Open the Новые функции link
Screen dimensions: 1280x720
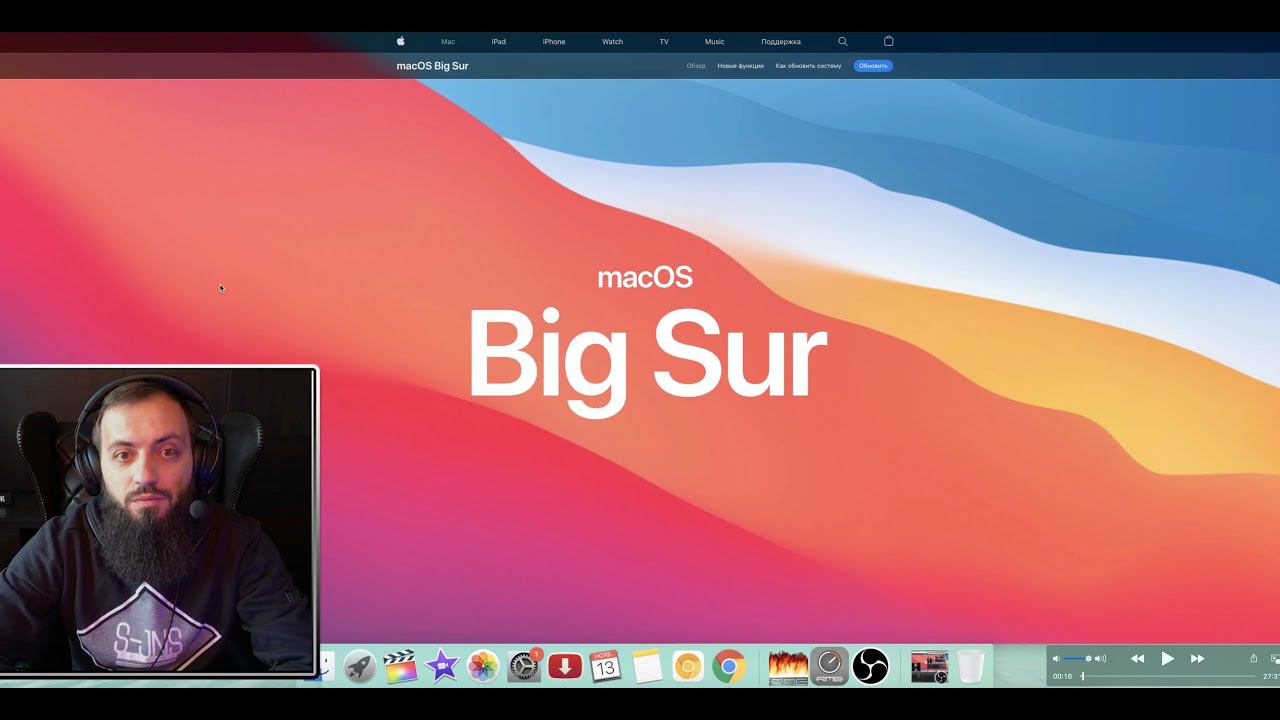pyautogui.click(x=741, y=66)
